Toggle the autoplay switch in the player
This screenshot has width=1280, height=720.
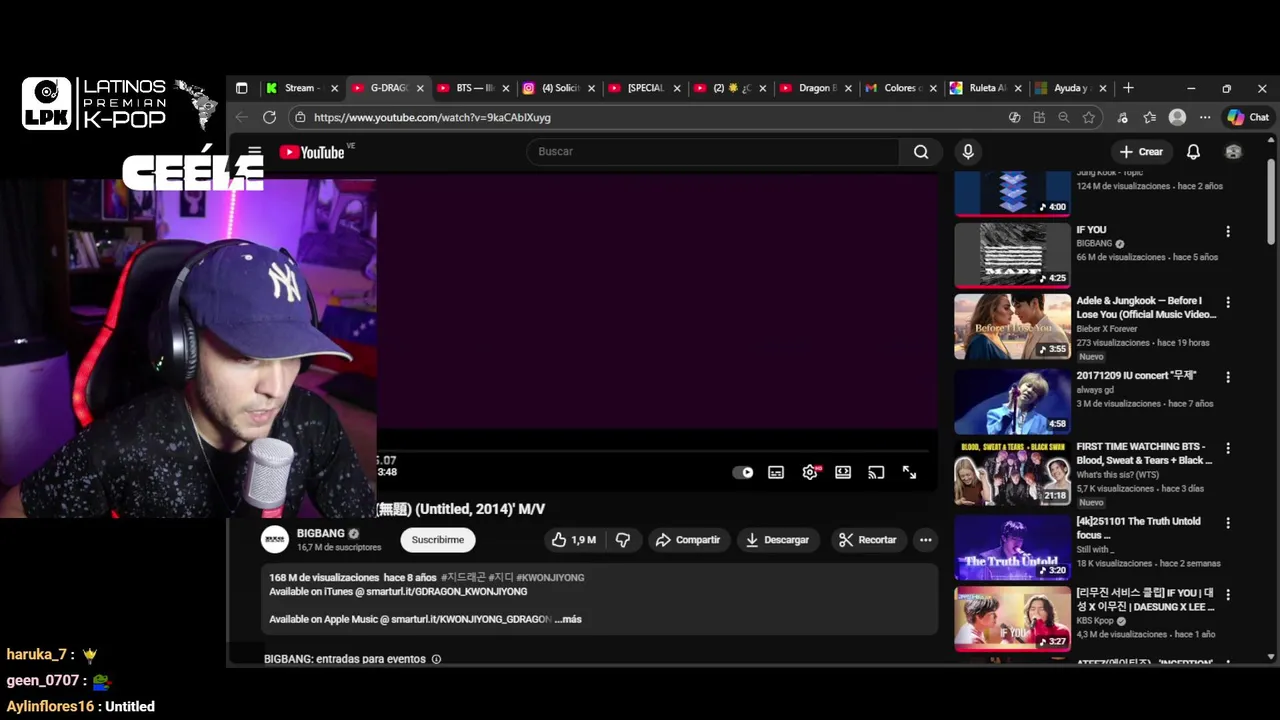pyautogui.click(x=743, y=472)
